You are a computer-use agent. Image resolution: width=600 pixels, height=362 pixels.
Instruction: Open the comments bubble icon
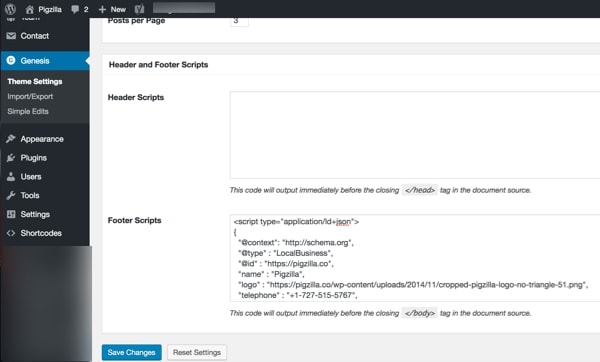point(75,10)
